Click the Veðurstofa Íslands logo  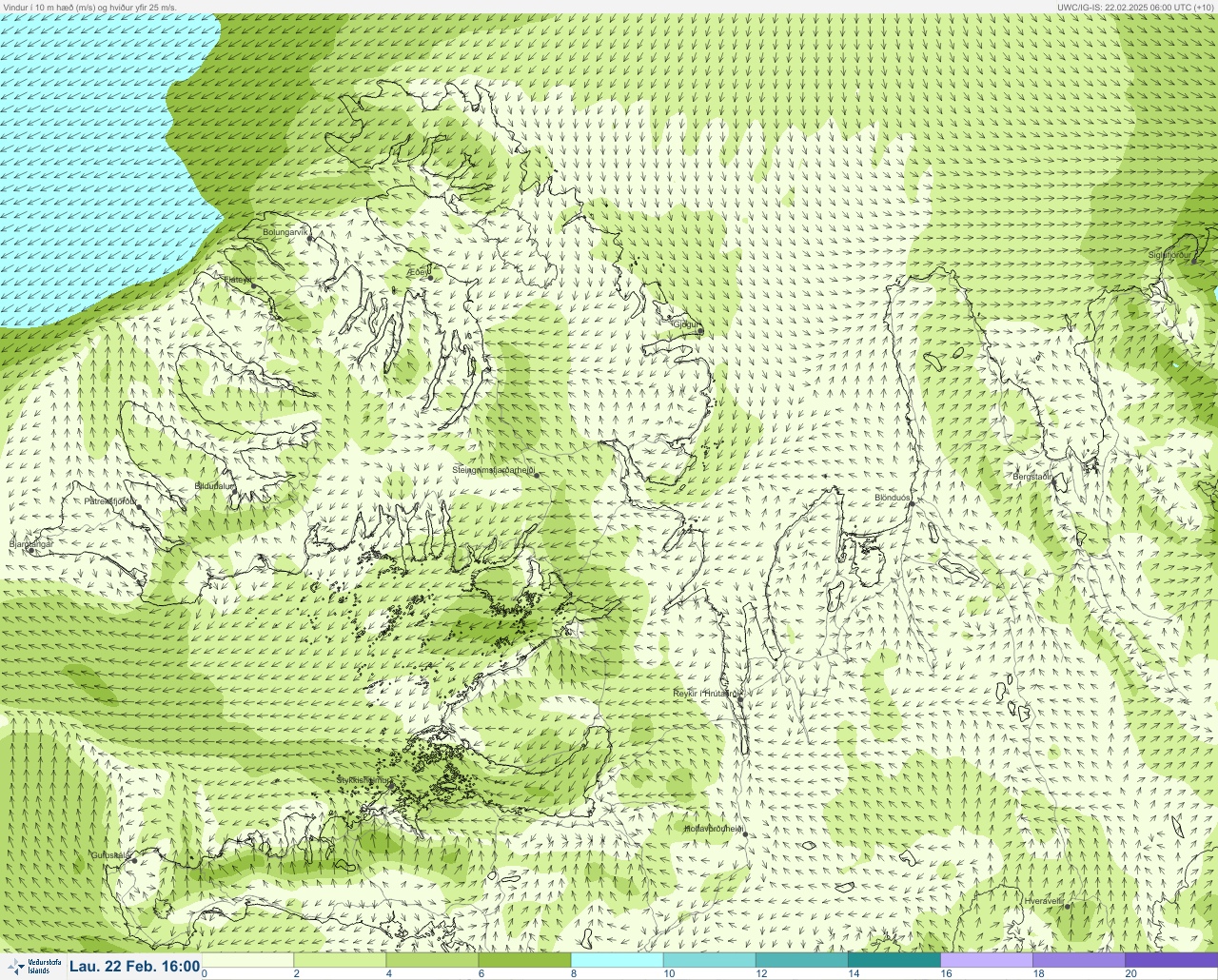[x=33, y=967]
